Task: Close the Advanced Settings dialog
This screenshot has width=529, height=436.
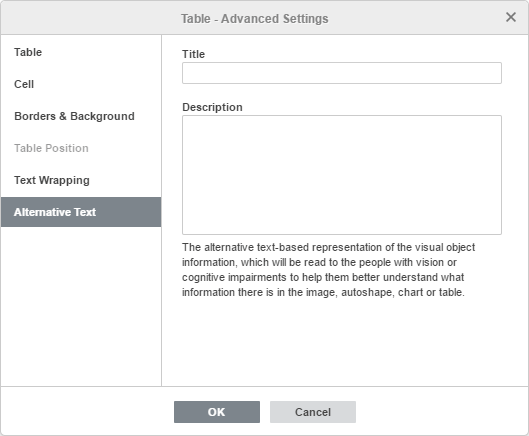Action: point(511,17)
